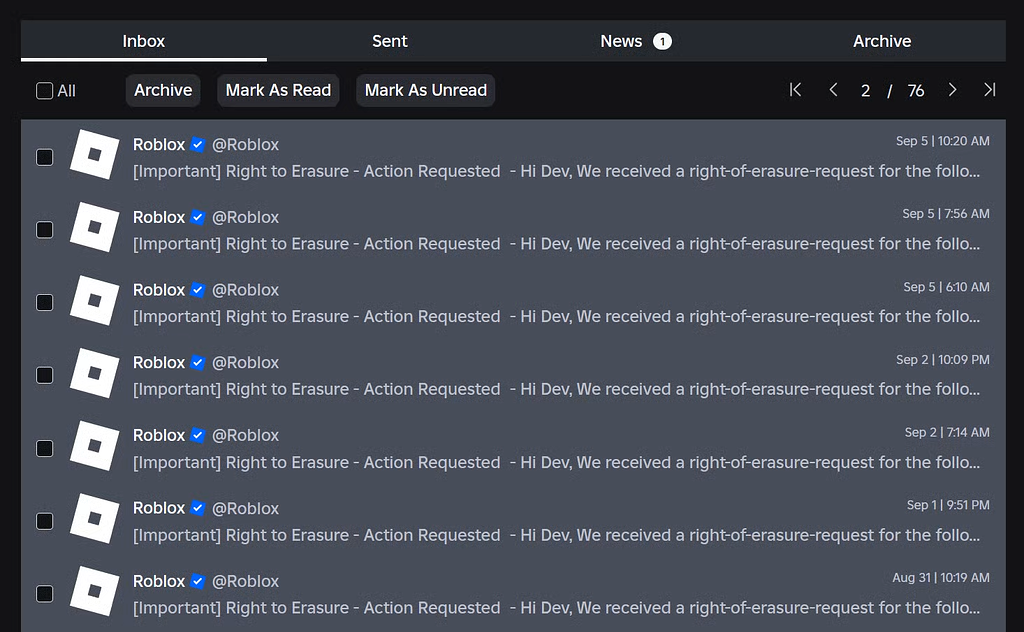Switch to the Sent tab
This screenshot has height=632, width=1024.
click(x=389, y=41)
